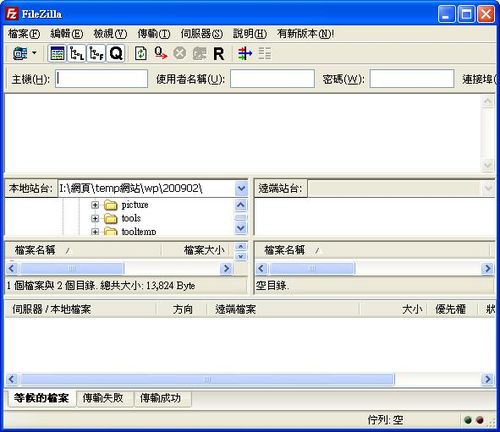
Task: Click the 遠端檔案 queue column header
Action: [283, 309]
